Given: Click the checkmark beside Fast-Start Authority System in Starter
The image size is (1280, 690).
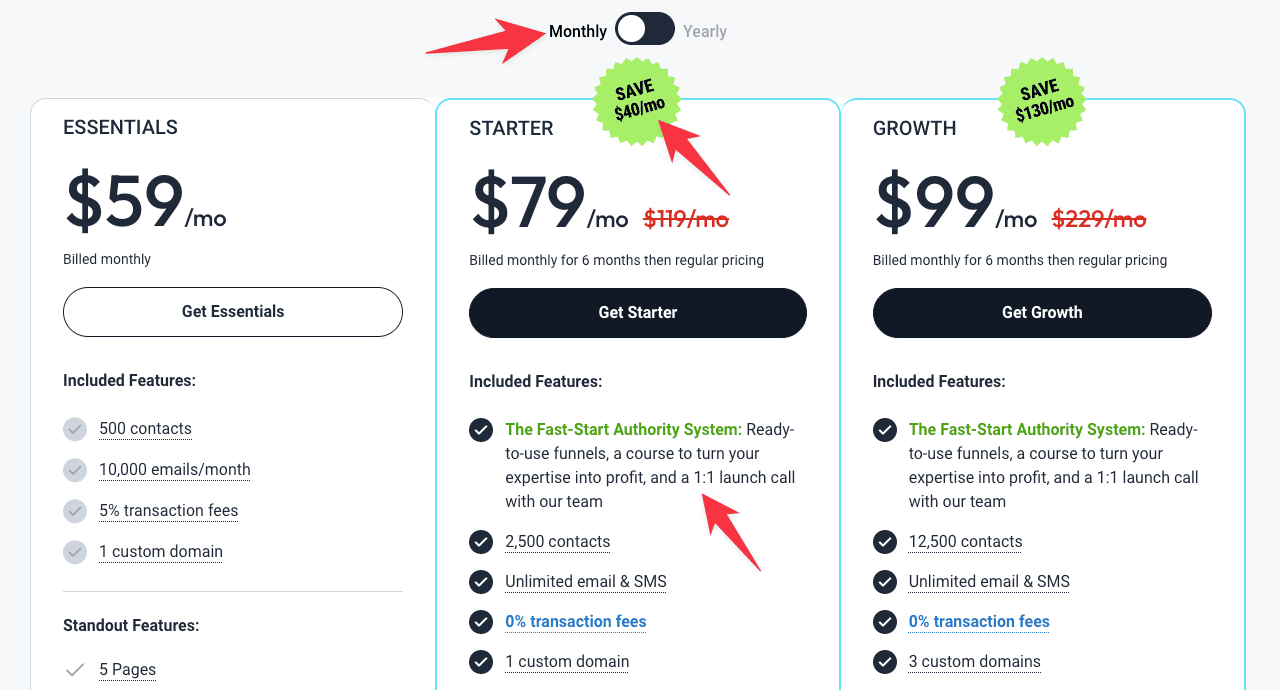Looking at the screenshot, I should (x=480, y=430).
